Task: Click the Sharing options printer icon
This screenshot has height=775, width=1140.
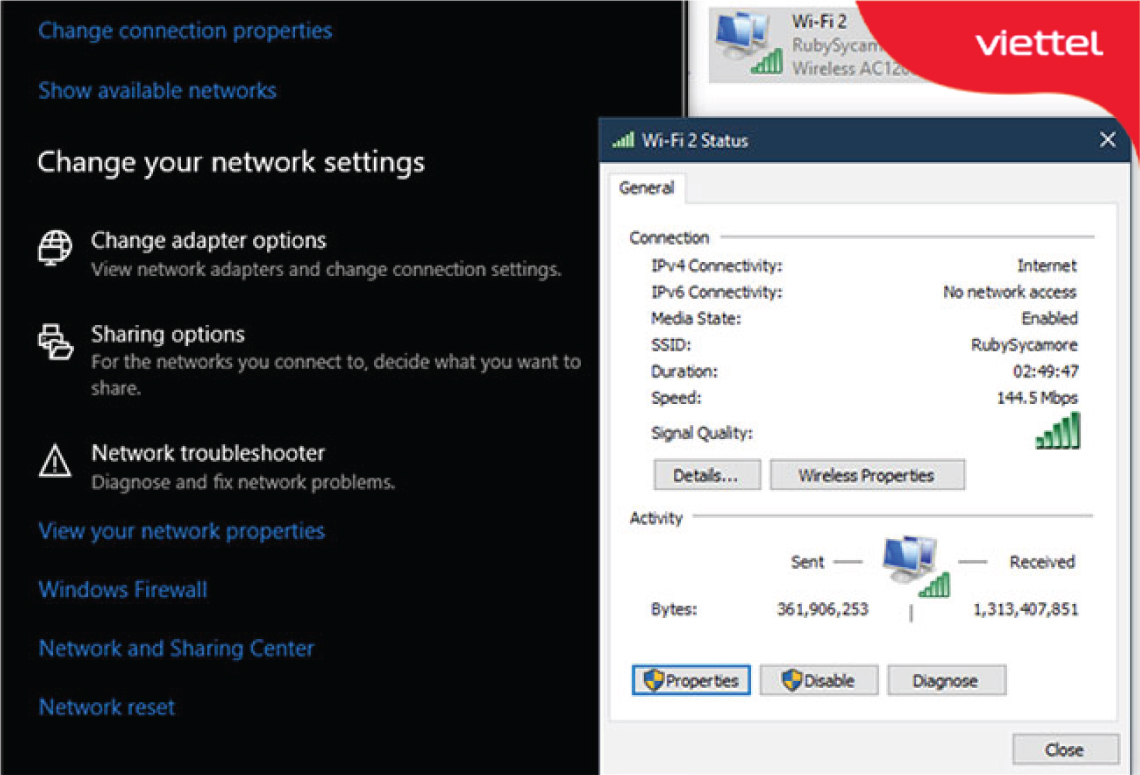Action: tap(56, 341)
